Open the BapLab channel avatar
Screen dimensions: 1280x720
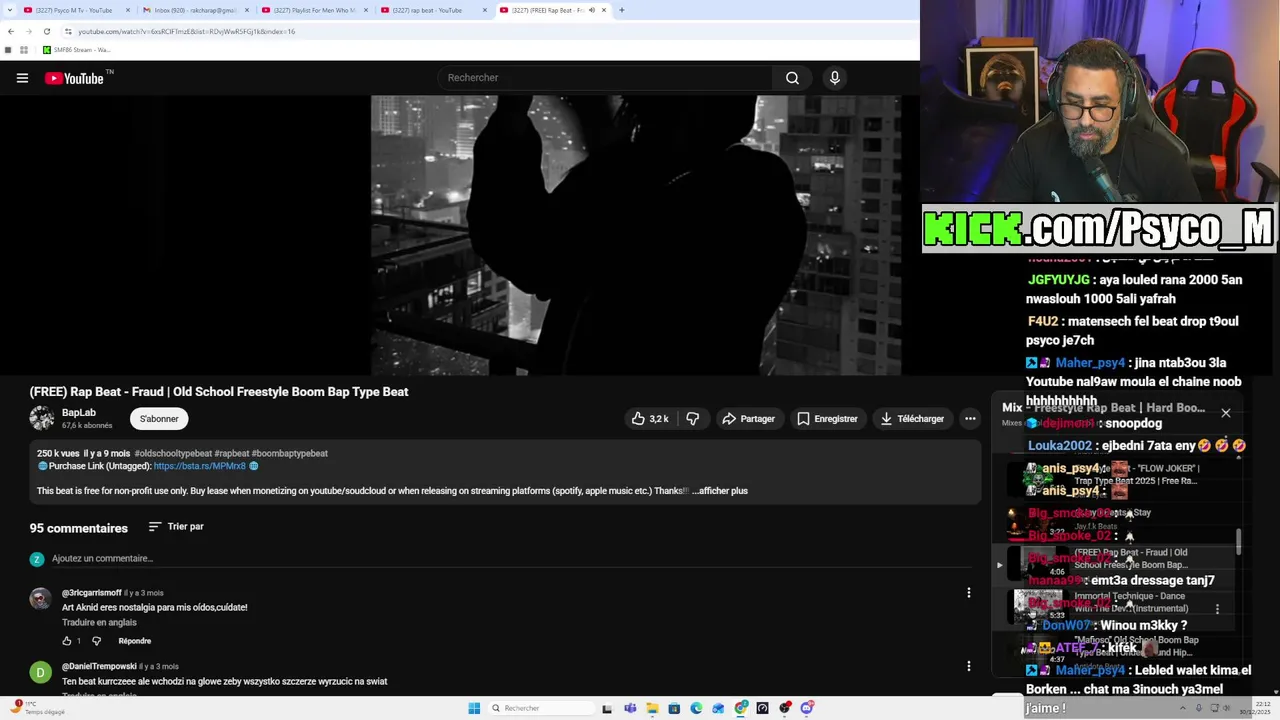(x=42, y=418)
